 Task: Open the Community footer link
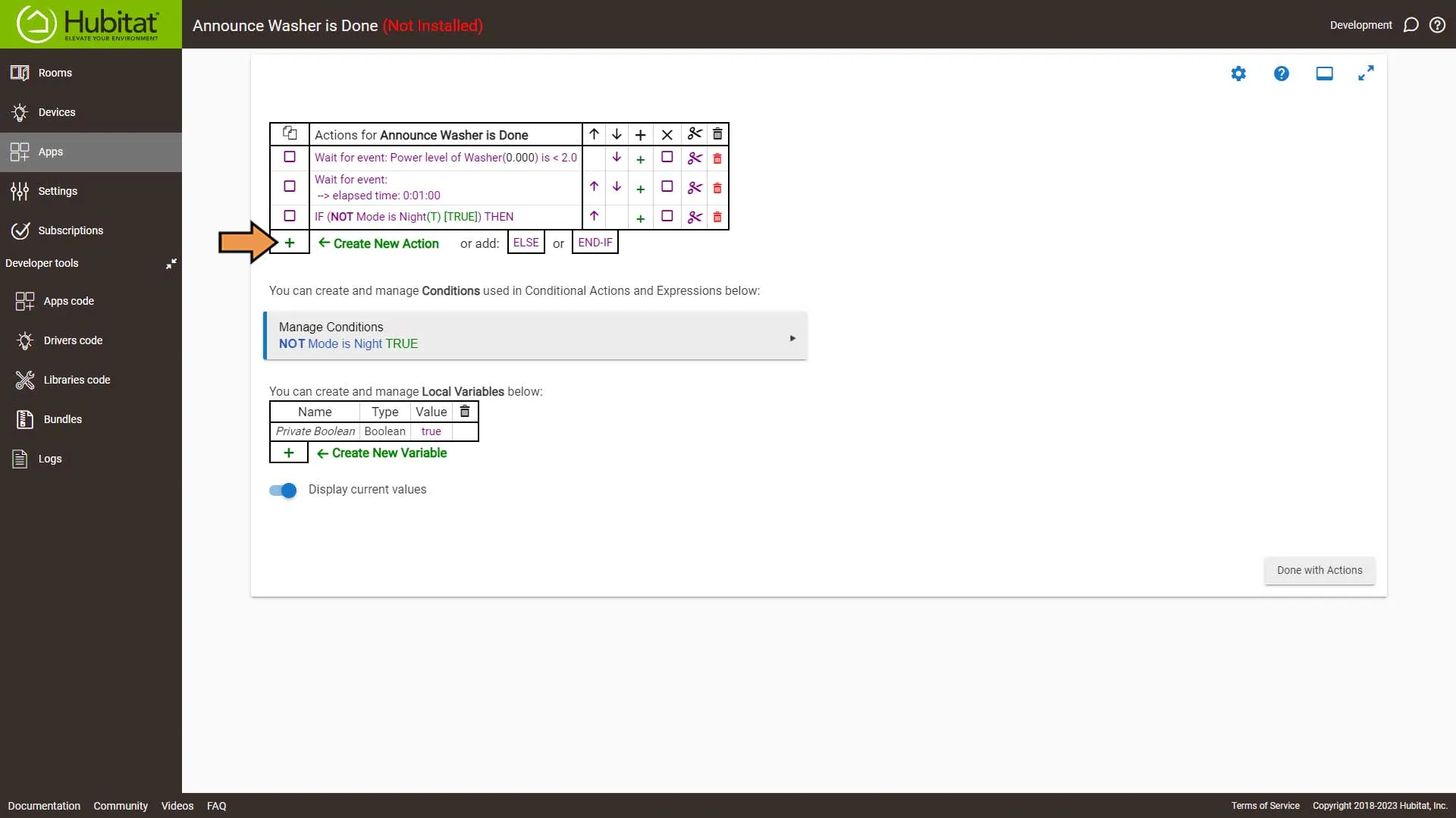point(121,806)
